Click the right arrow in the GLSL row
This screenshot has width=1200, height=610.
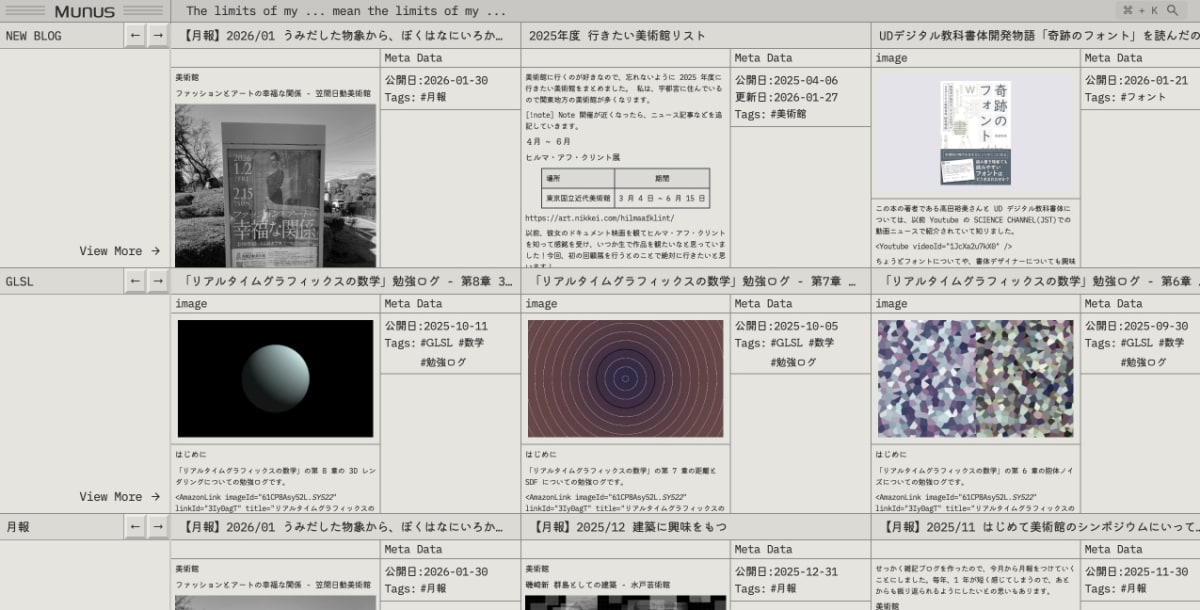tap(158, 281)
